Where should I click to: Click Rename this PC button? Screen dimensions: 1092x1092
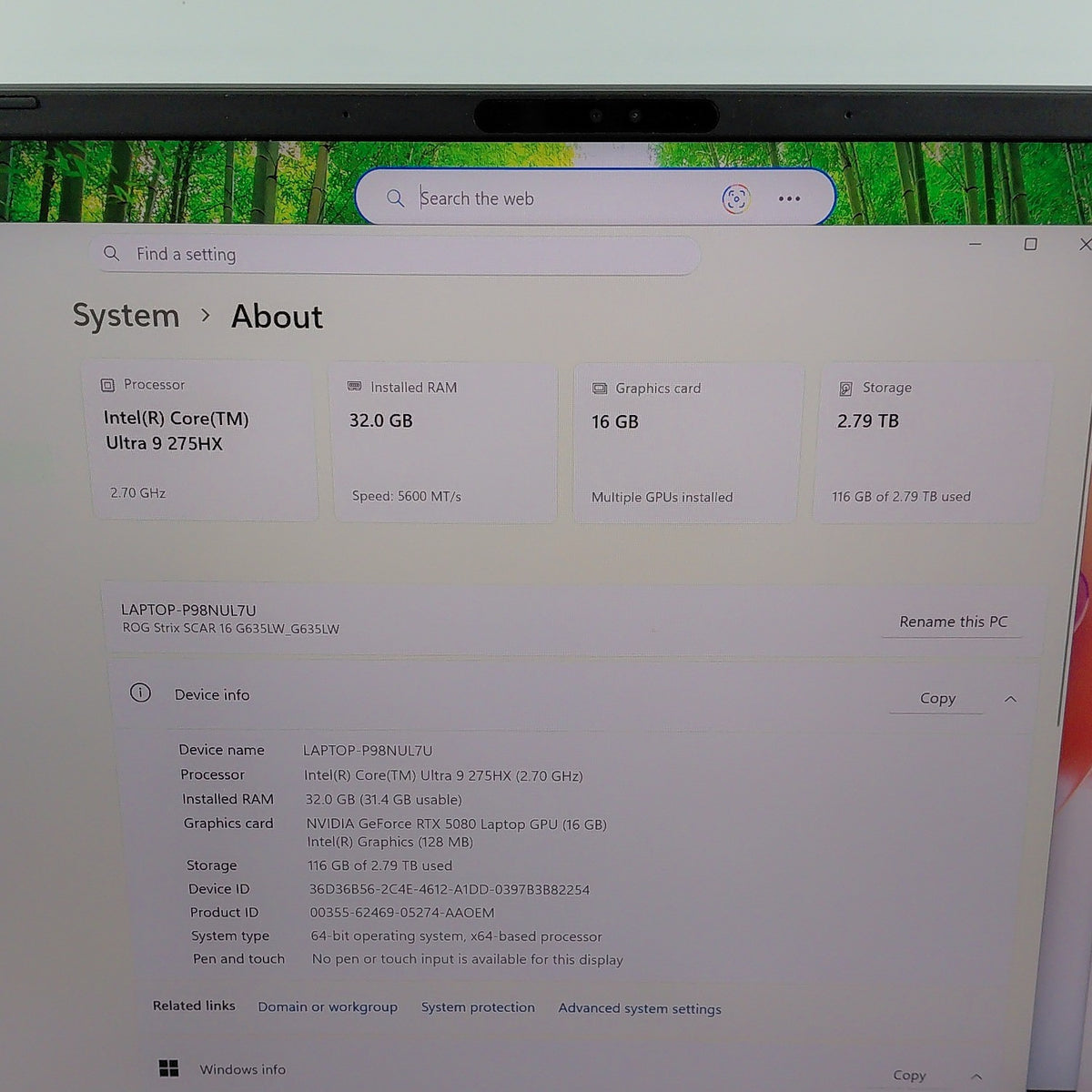tap(953, 622)
